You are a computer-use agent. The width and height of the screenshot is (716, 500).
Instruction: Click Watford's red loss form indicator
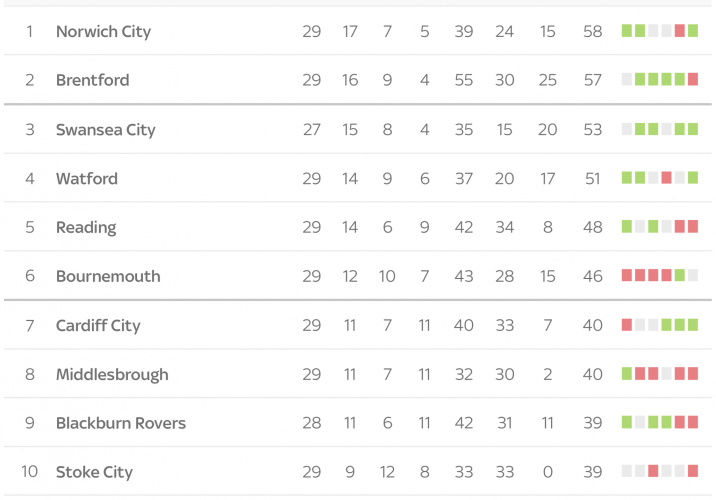tap(666, 178)
